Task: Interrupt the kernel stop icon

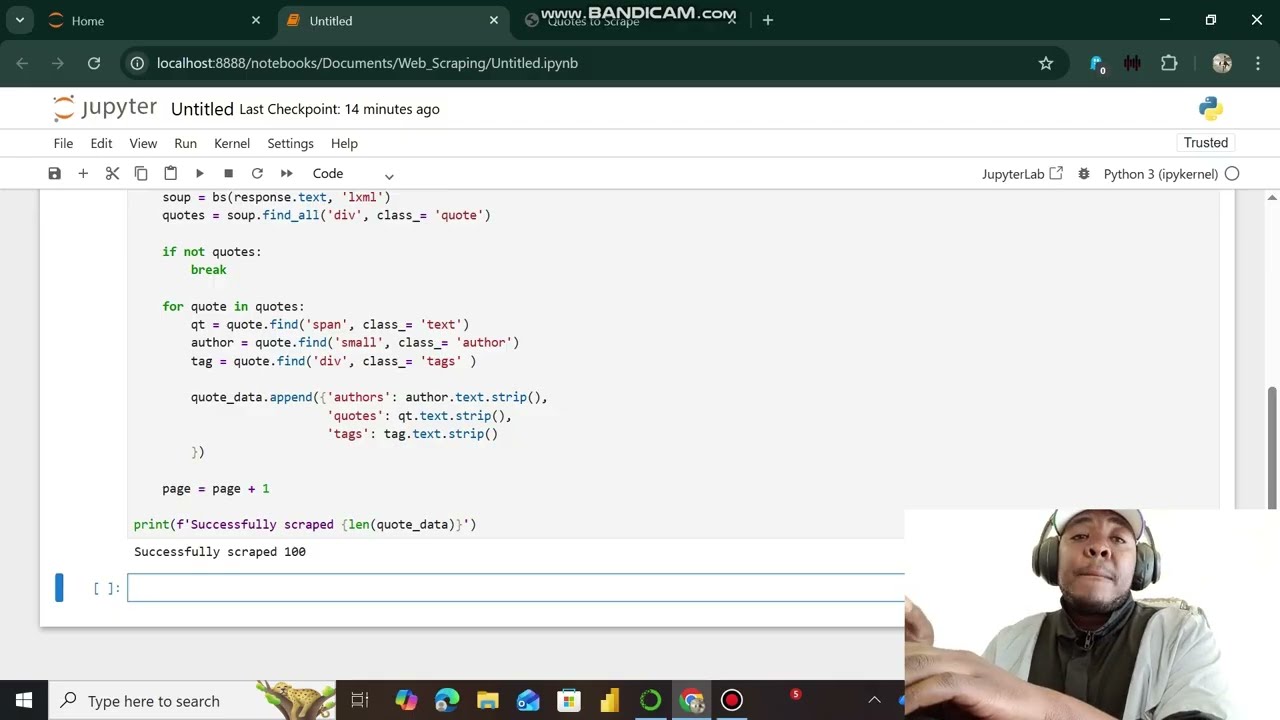Action: [x=228, y=174]
